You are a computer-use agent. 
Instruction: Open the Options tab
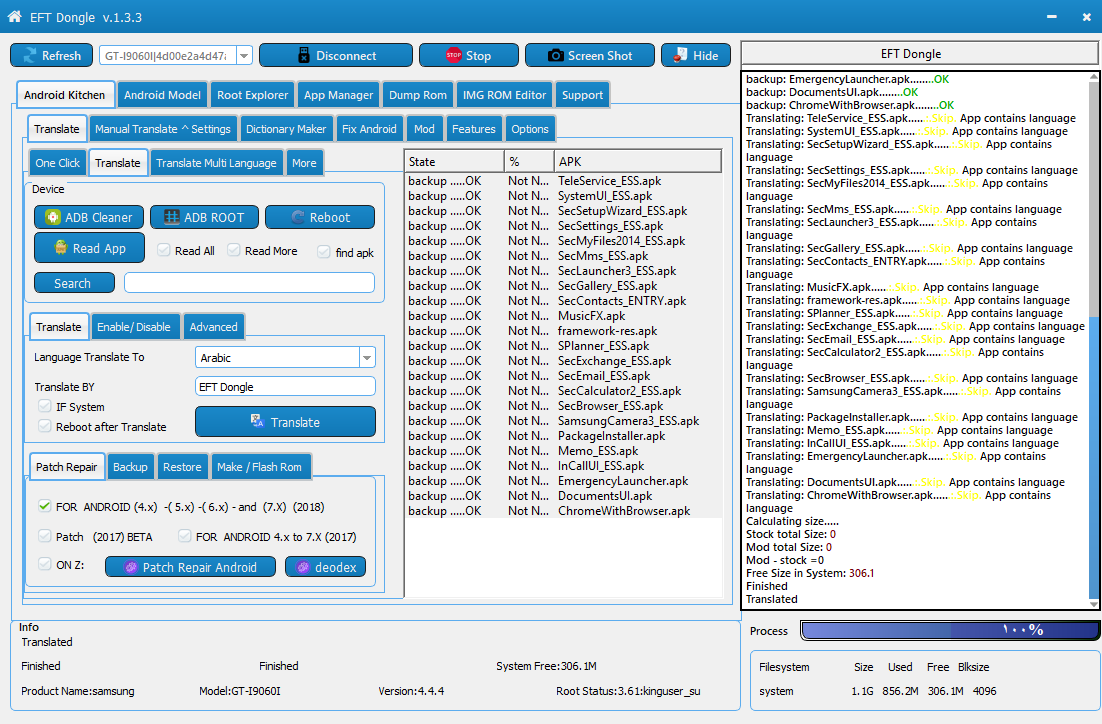point(530,129)
